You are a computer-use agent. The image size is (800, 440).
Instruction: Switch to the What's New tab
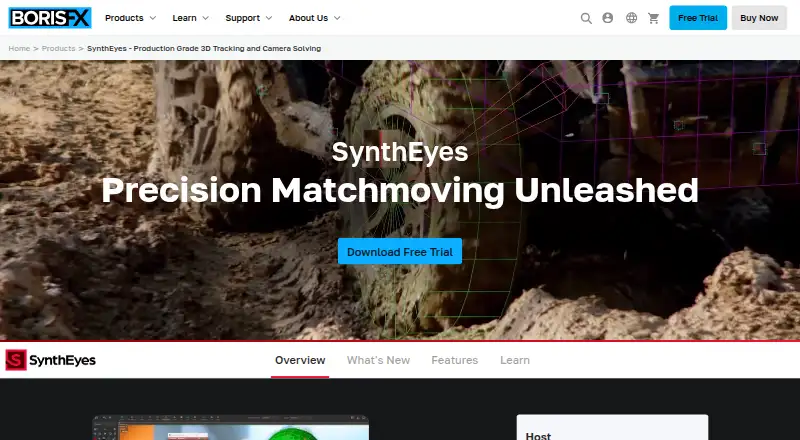[378, 360]
